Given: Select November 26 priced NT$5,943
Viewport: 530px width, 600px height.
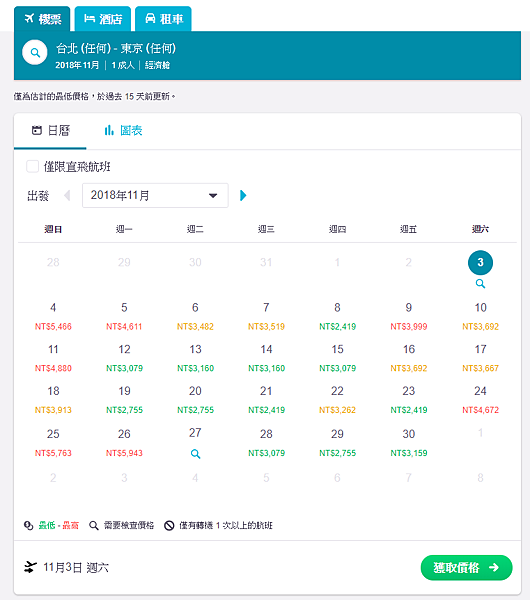Looking at the screenshot, I should coord(124,443).
